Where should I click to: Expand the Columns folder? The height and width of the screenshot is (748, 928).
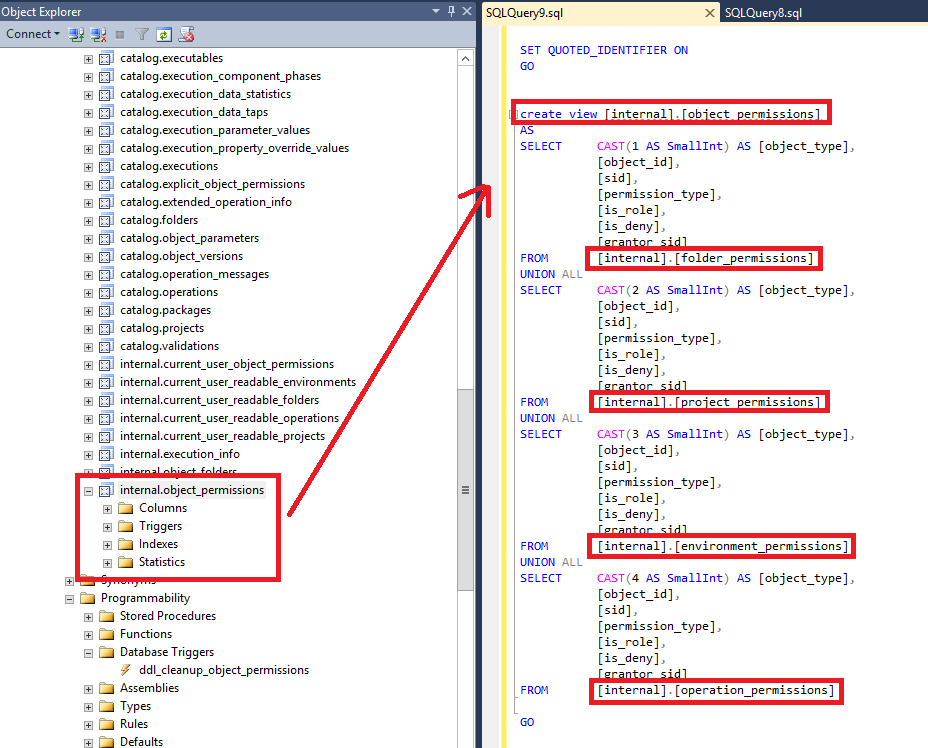coord(108,508)
